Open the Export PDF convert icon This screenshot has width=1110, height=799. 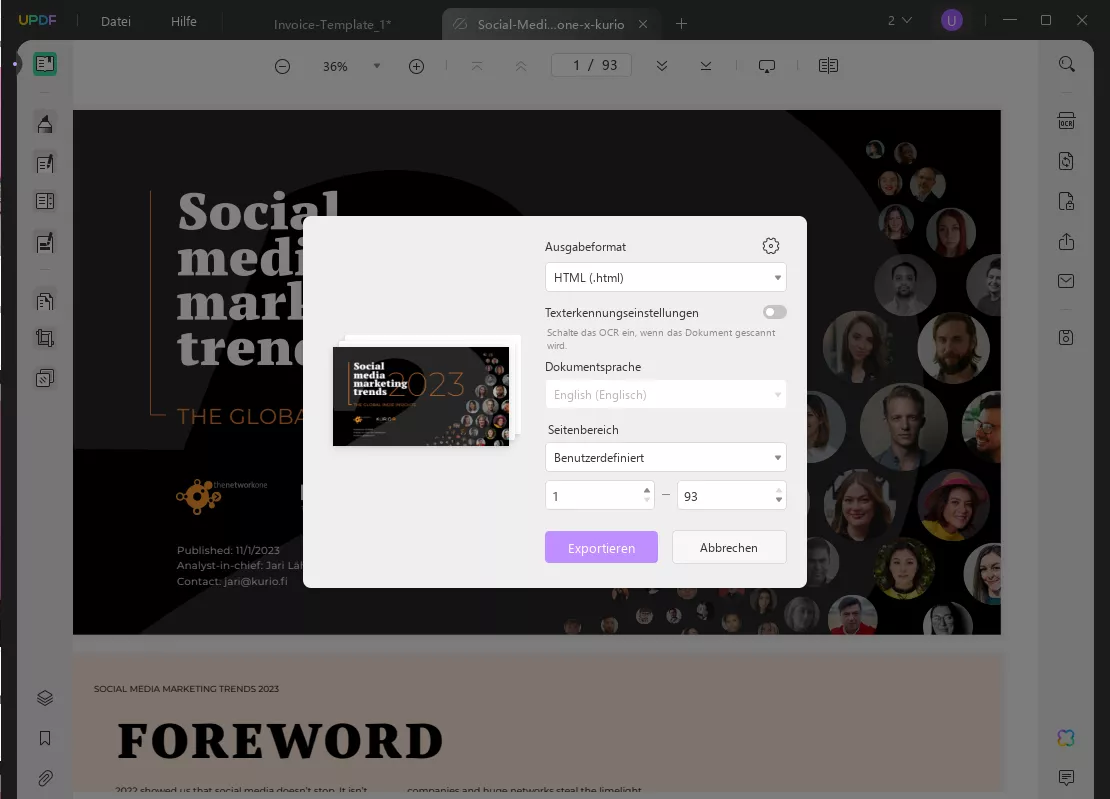point(1066,161)
